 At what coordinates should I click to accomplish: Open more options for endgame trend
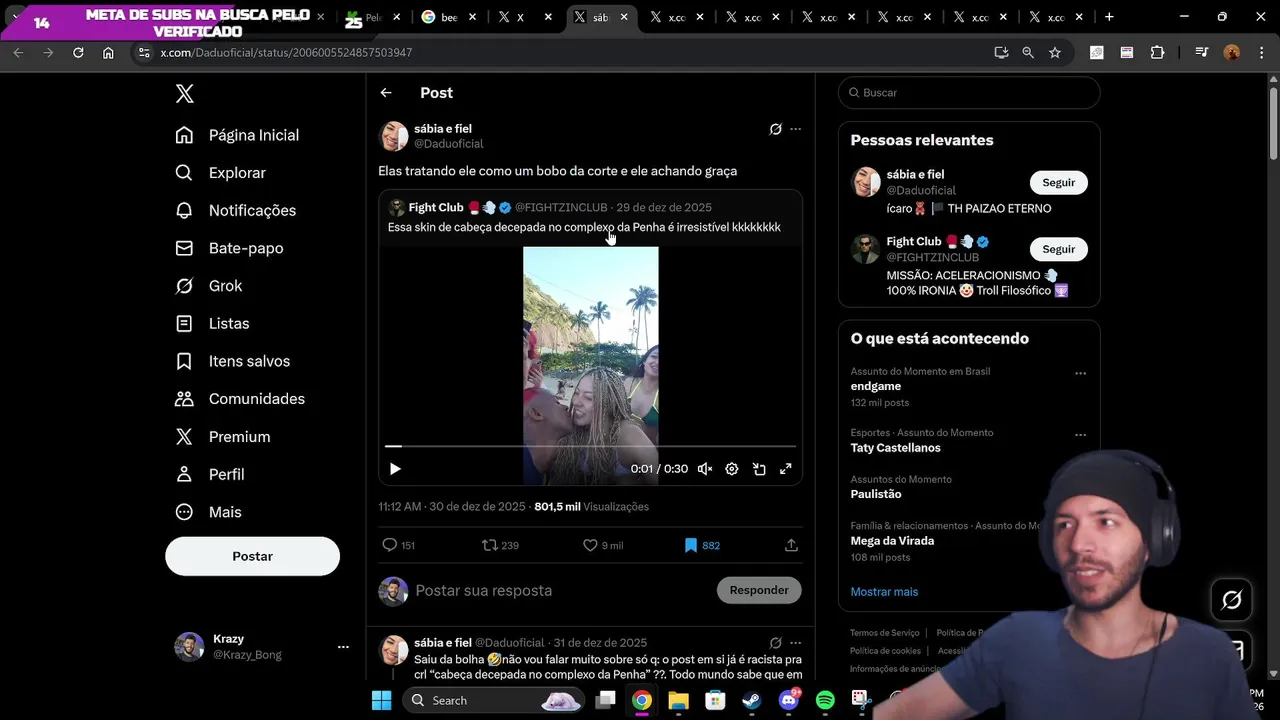coord(1080,373)
